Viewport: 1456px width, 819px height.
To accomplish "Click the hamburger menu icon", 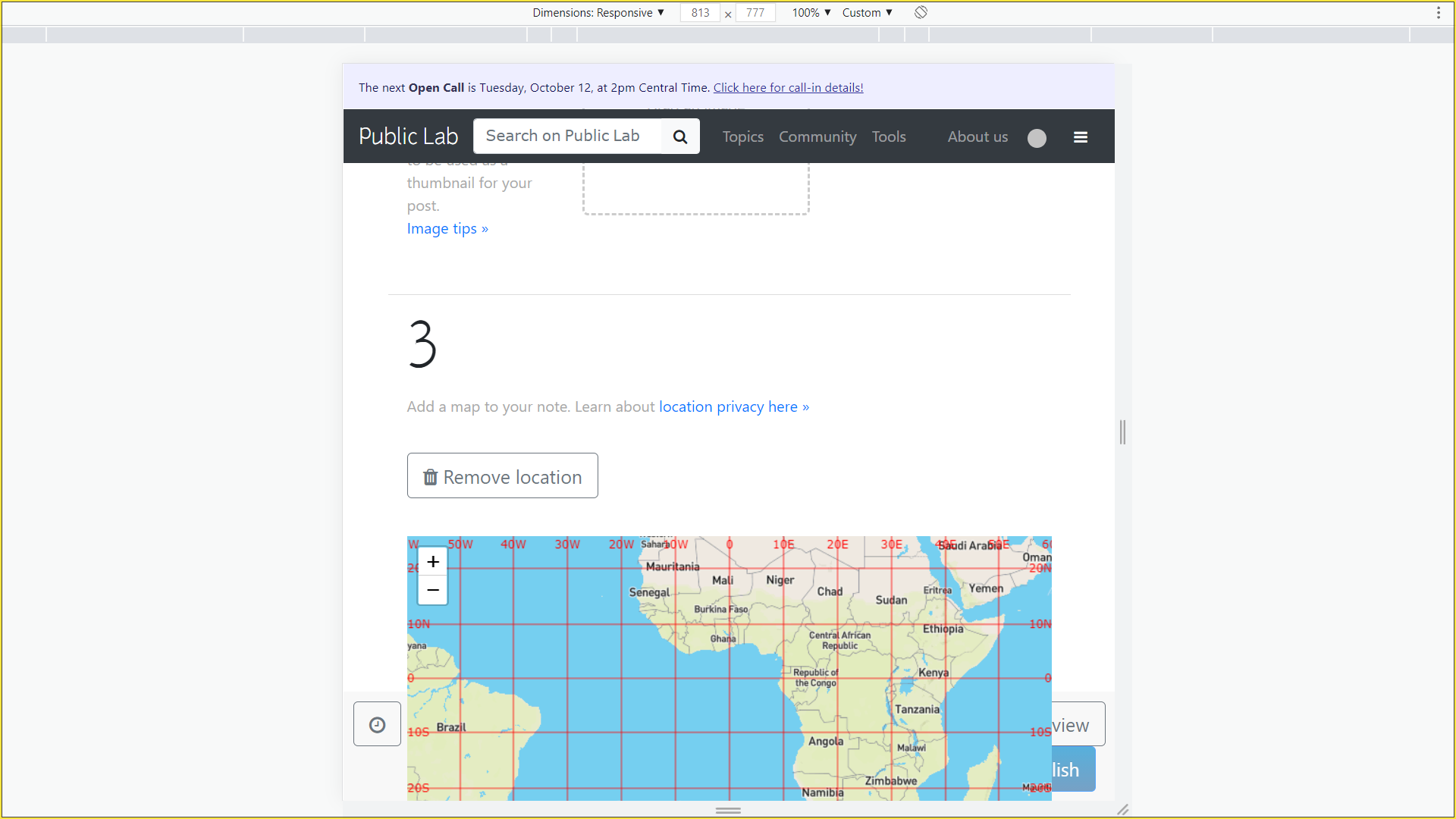I will (x=1080, y=137).
